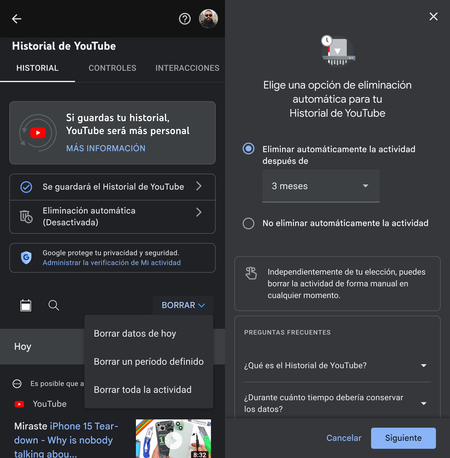Open help via the question mark icon

tap(185, 19)
